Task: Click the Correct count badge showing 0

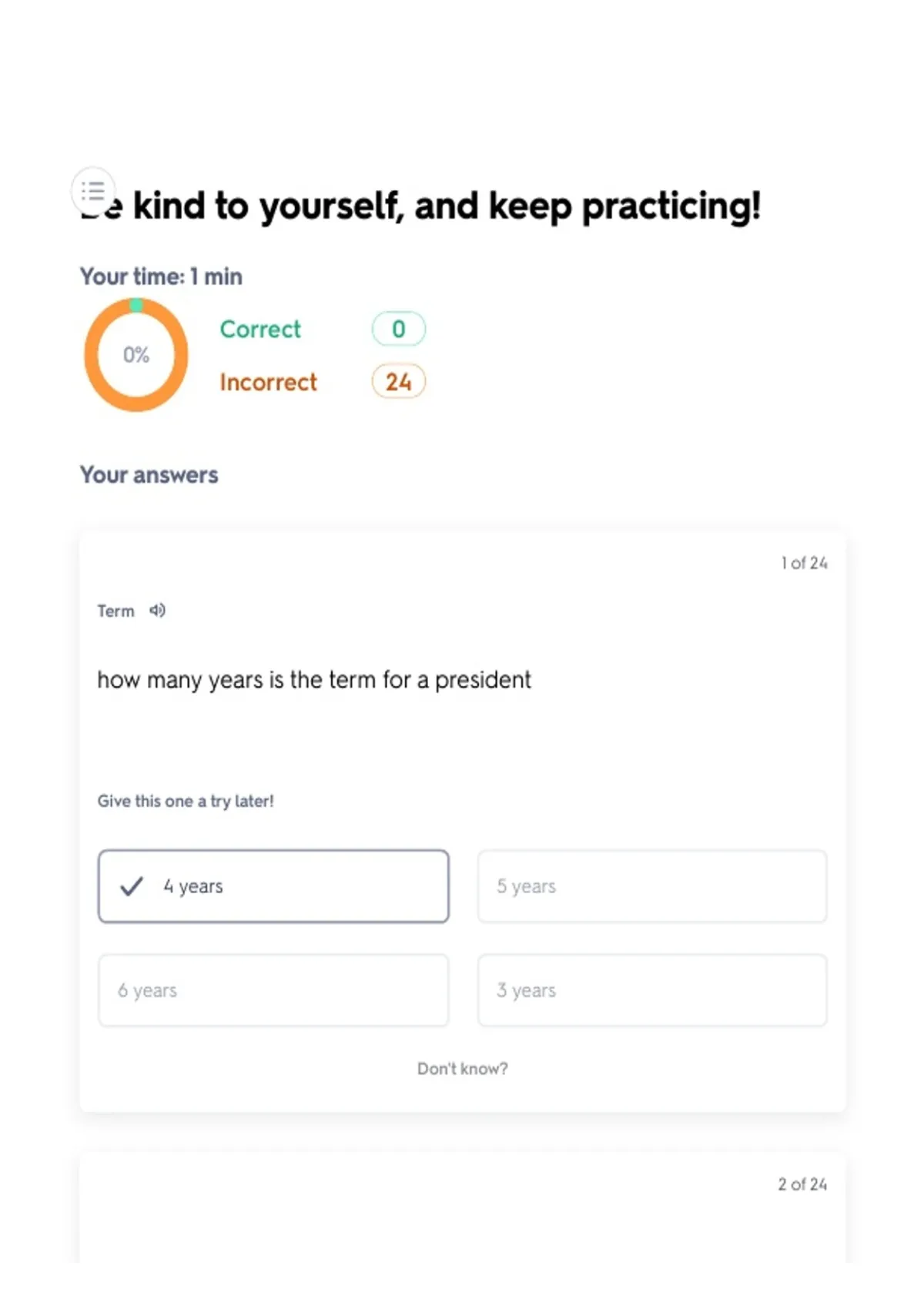Action: coord(398,329)
